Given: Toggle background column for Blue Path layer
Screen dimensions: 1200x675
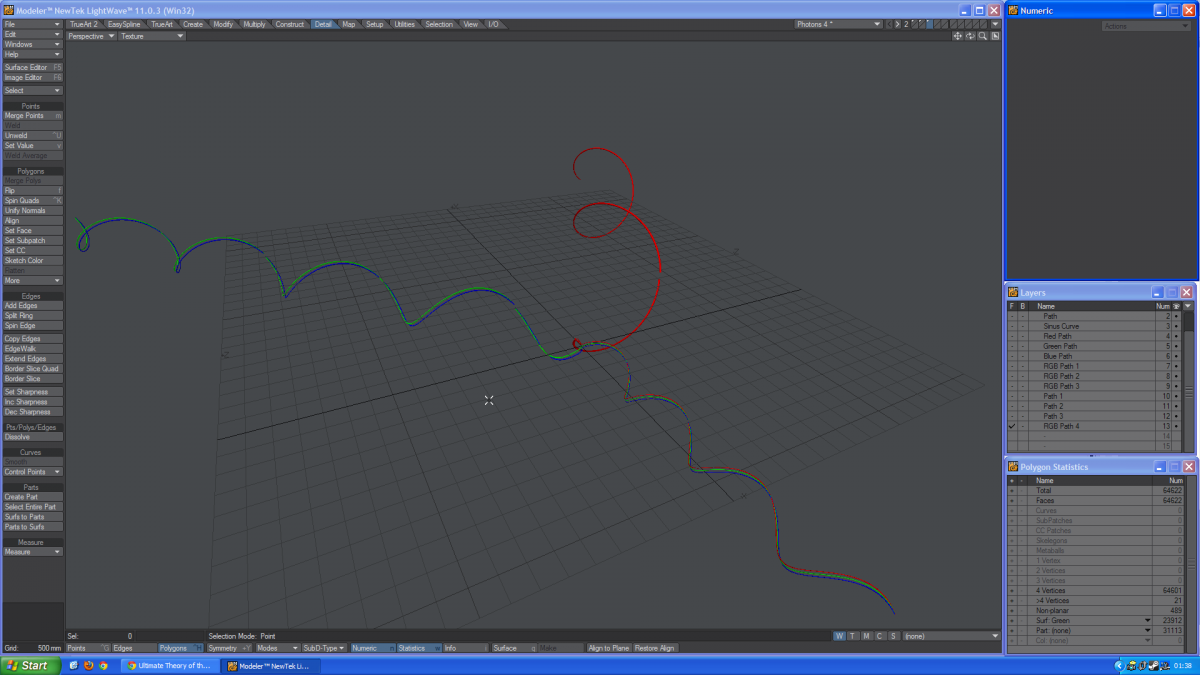Looking at the screenshot, I should tap(1022, 356).
